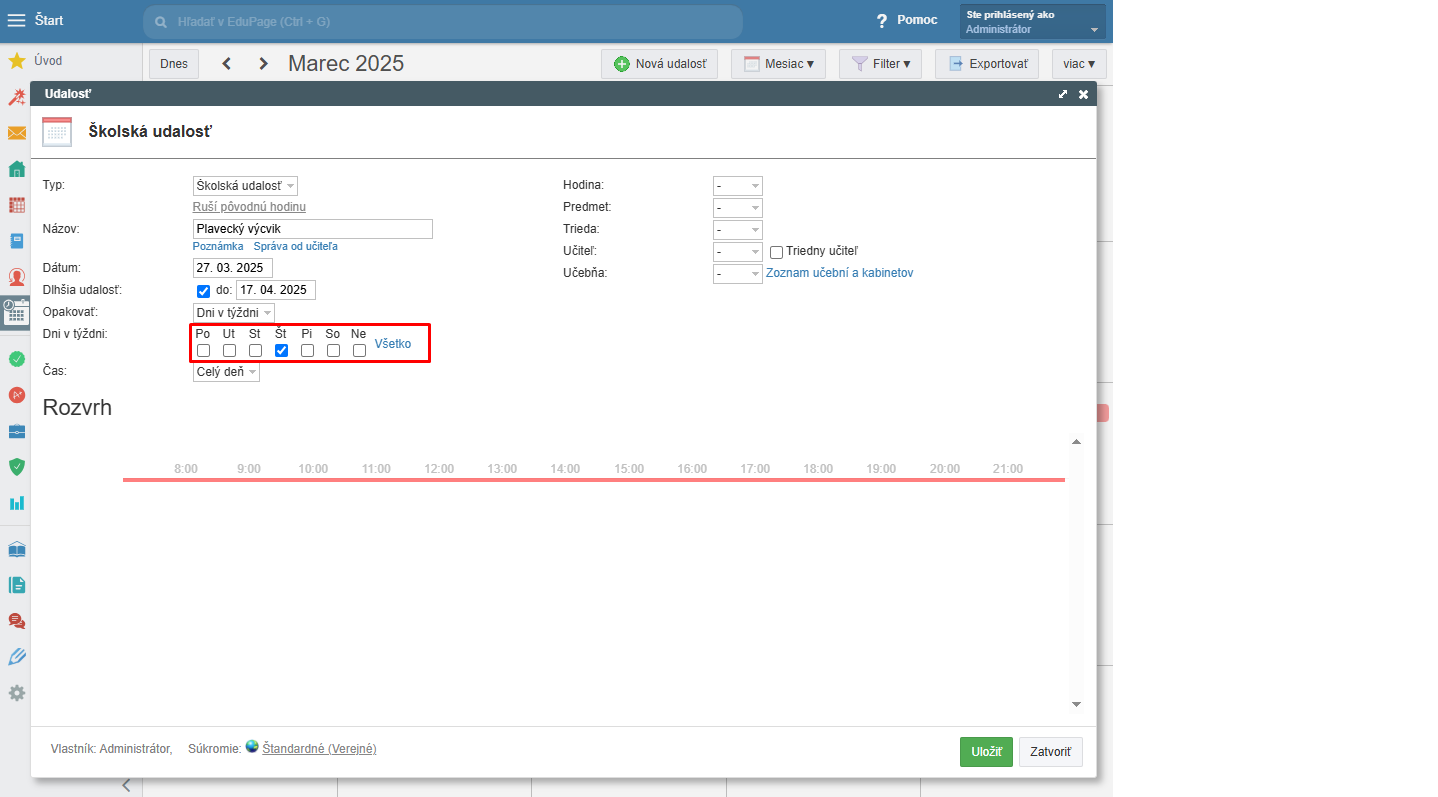Go to next month arrow
Screen dimensions: 1438x797
pyautogui.click(x=263, y=64)
